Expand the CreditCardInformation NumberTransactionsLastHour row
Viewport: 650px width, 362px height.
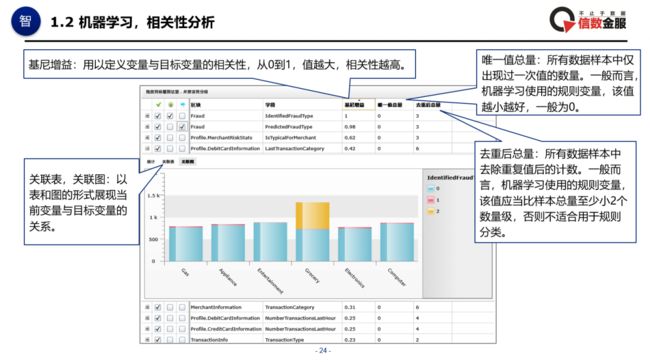147,329
